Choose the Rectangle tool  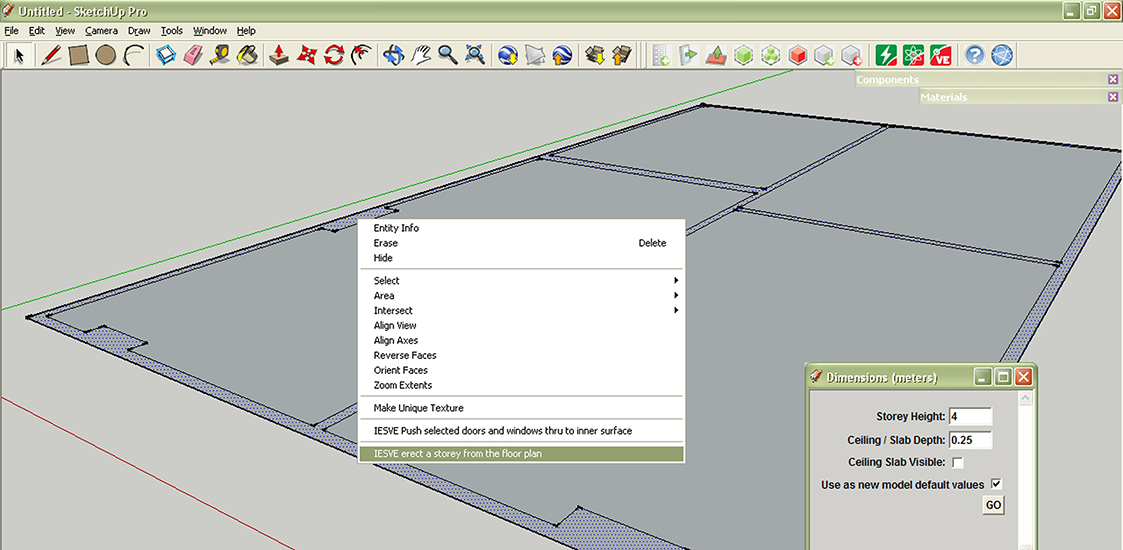(x=78, y=55)
